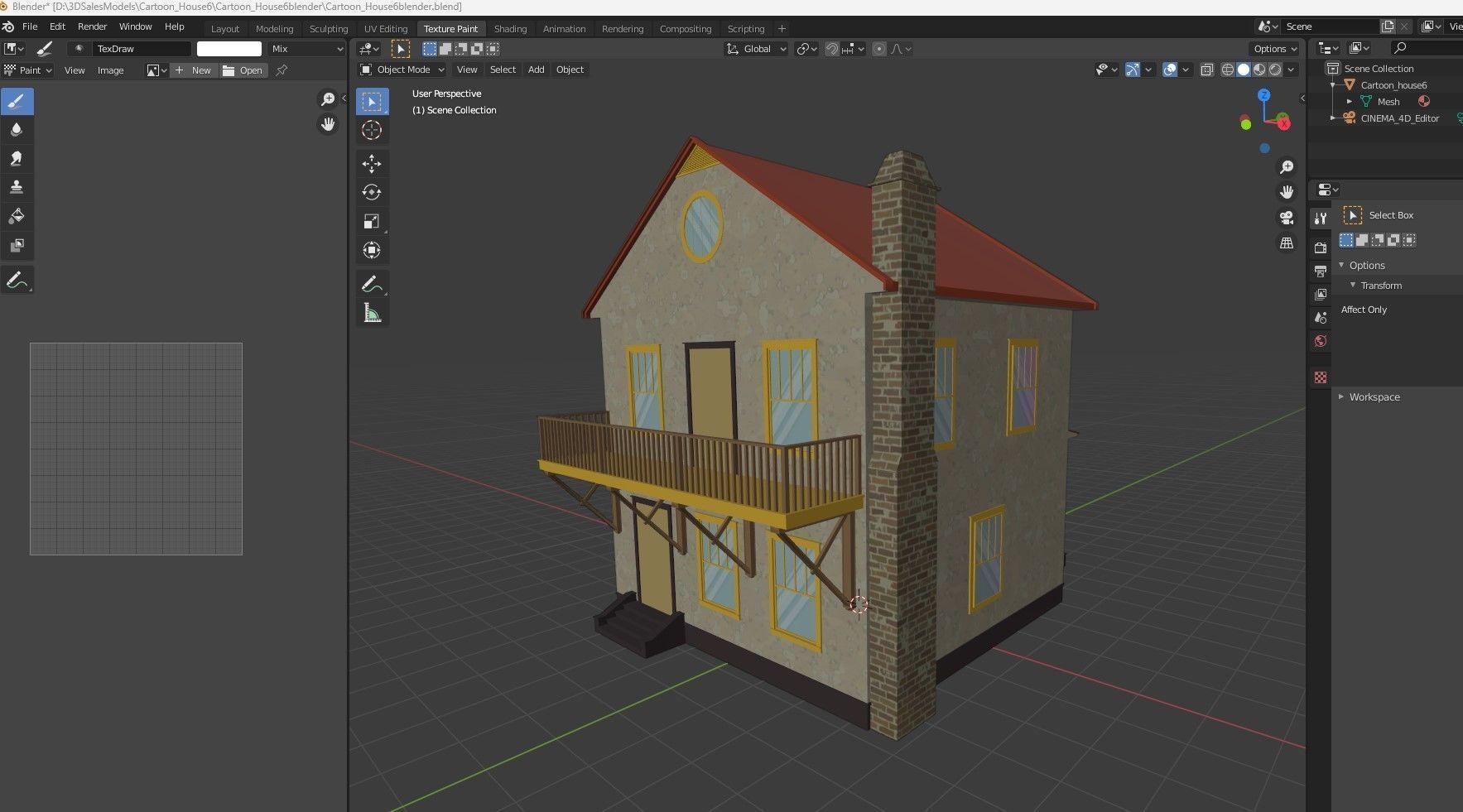Click the white brush color swatch
1463x812 pixels.
229,49
